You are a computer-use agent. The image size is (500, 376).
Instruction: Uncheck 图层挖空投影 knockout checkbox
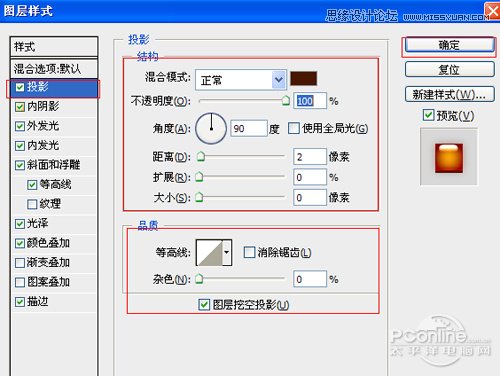[204, 305]
